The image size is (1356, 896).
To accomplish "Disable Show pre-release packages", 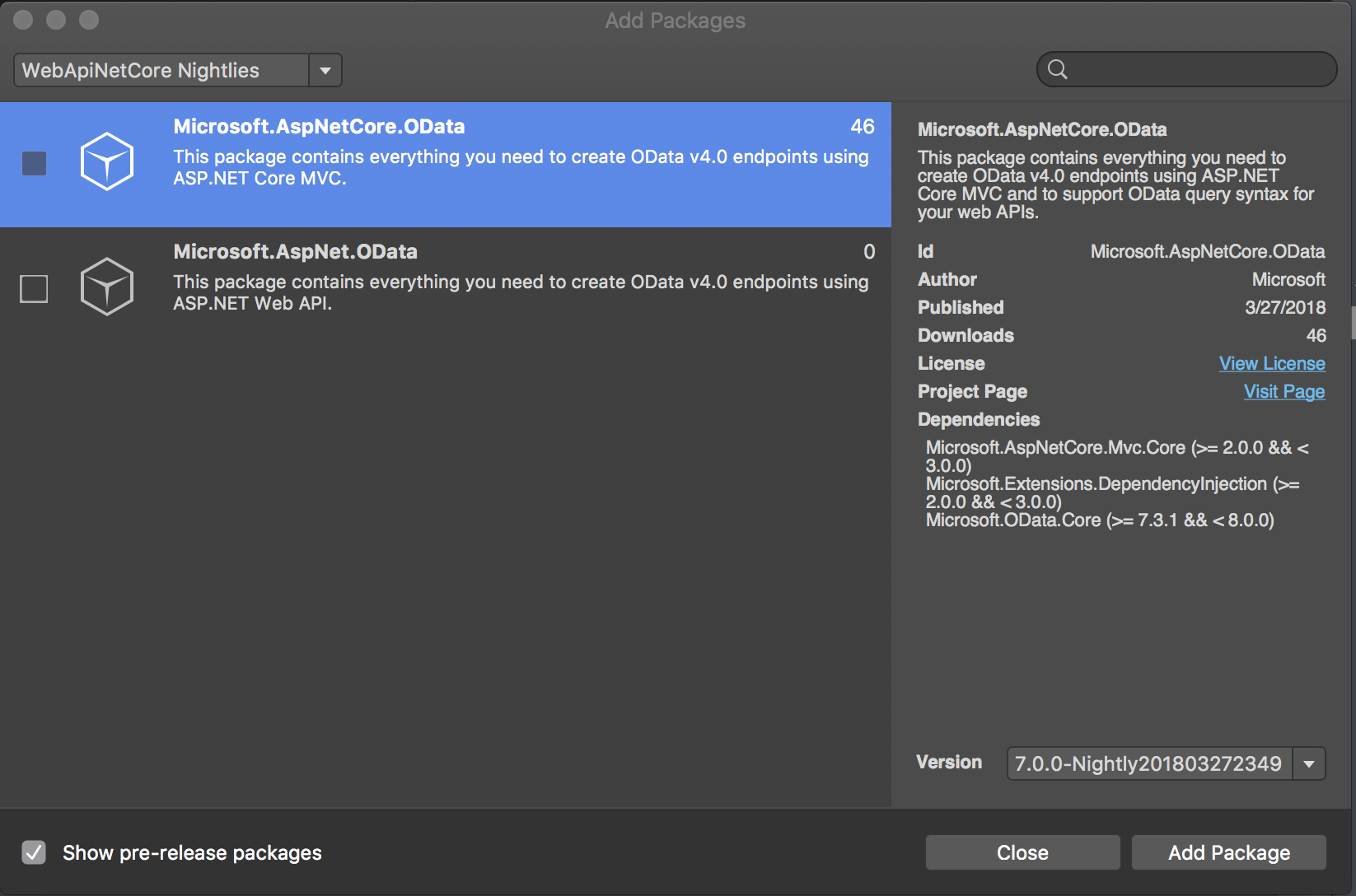I will [x=34, y=852].
